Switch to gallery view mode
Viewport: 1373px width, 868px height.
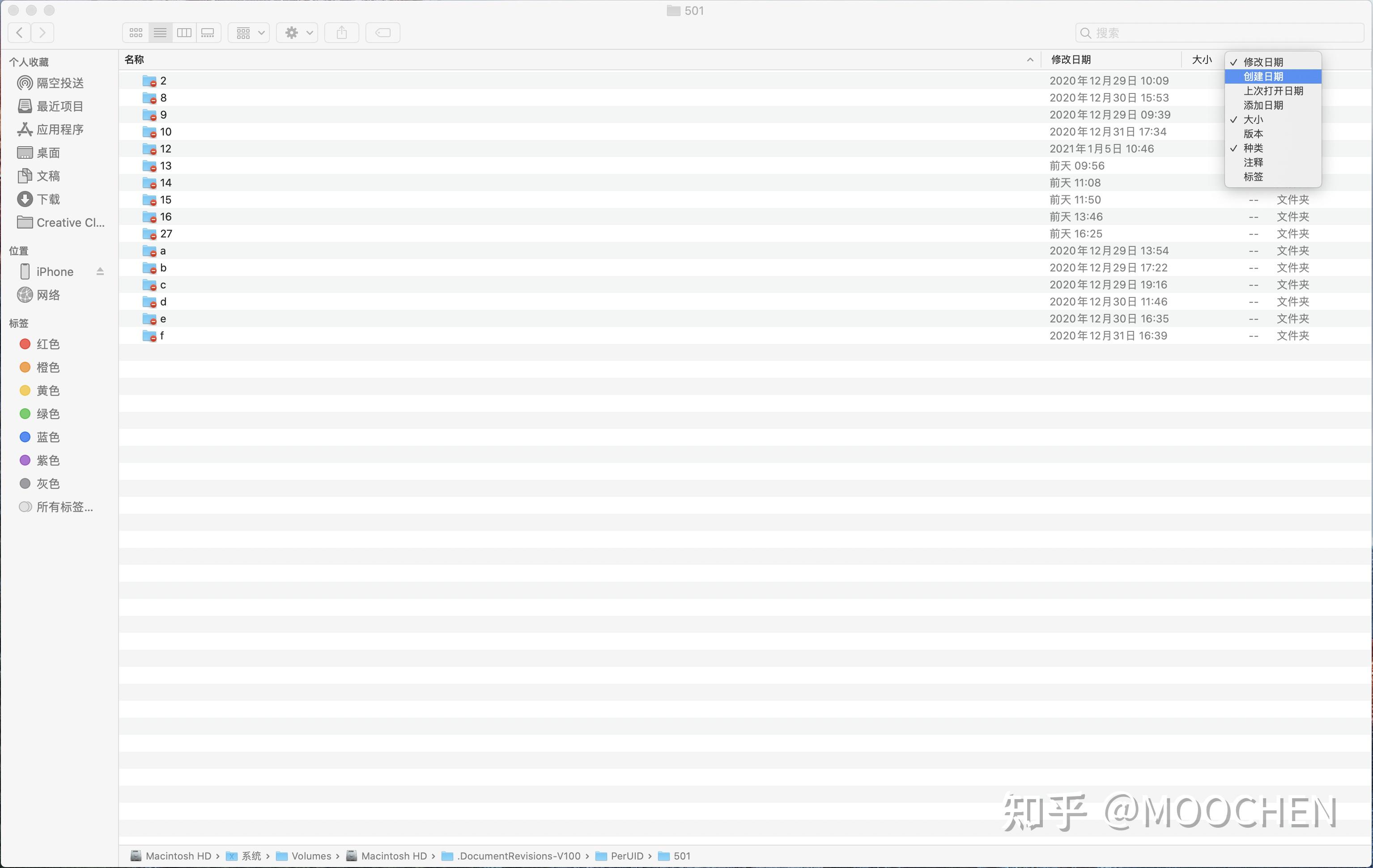[208, 33]
